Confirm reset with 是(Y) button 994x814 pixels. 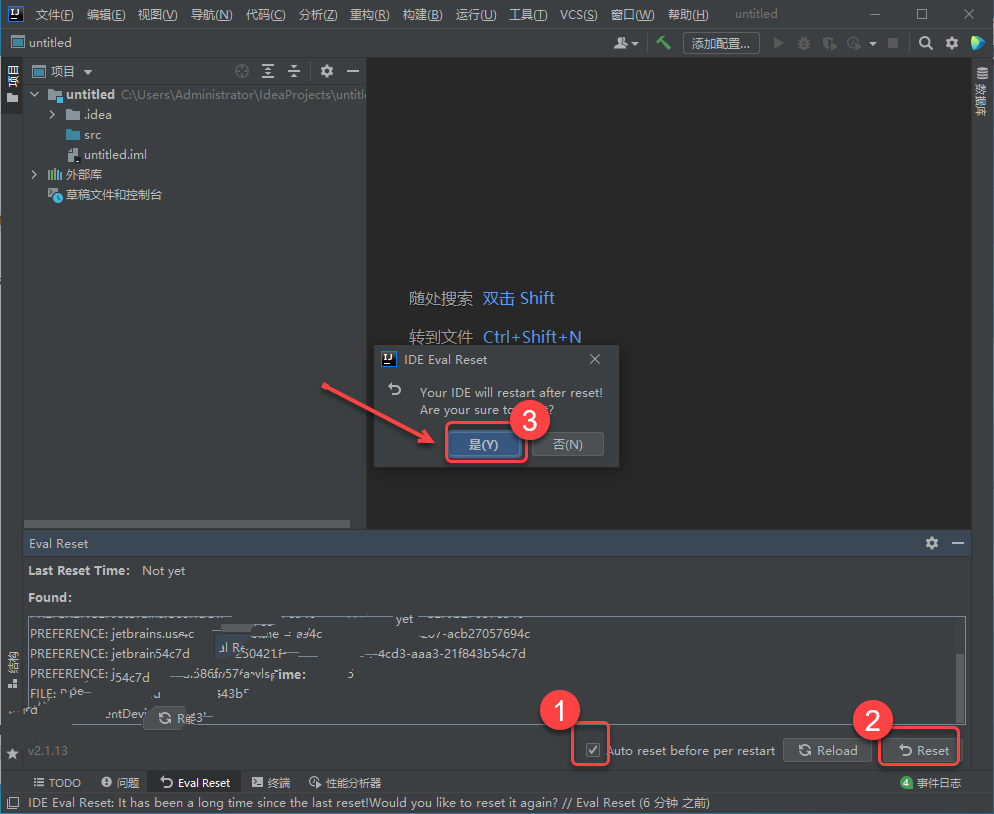pos(483,444)
